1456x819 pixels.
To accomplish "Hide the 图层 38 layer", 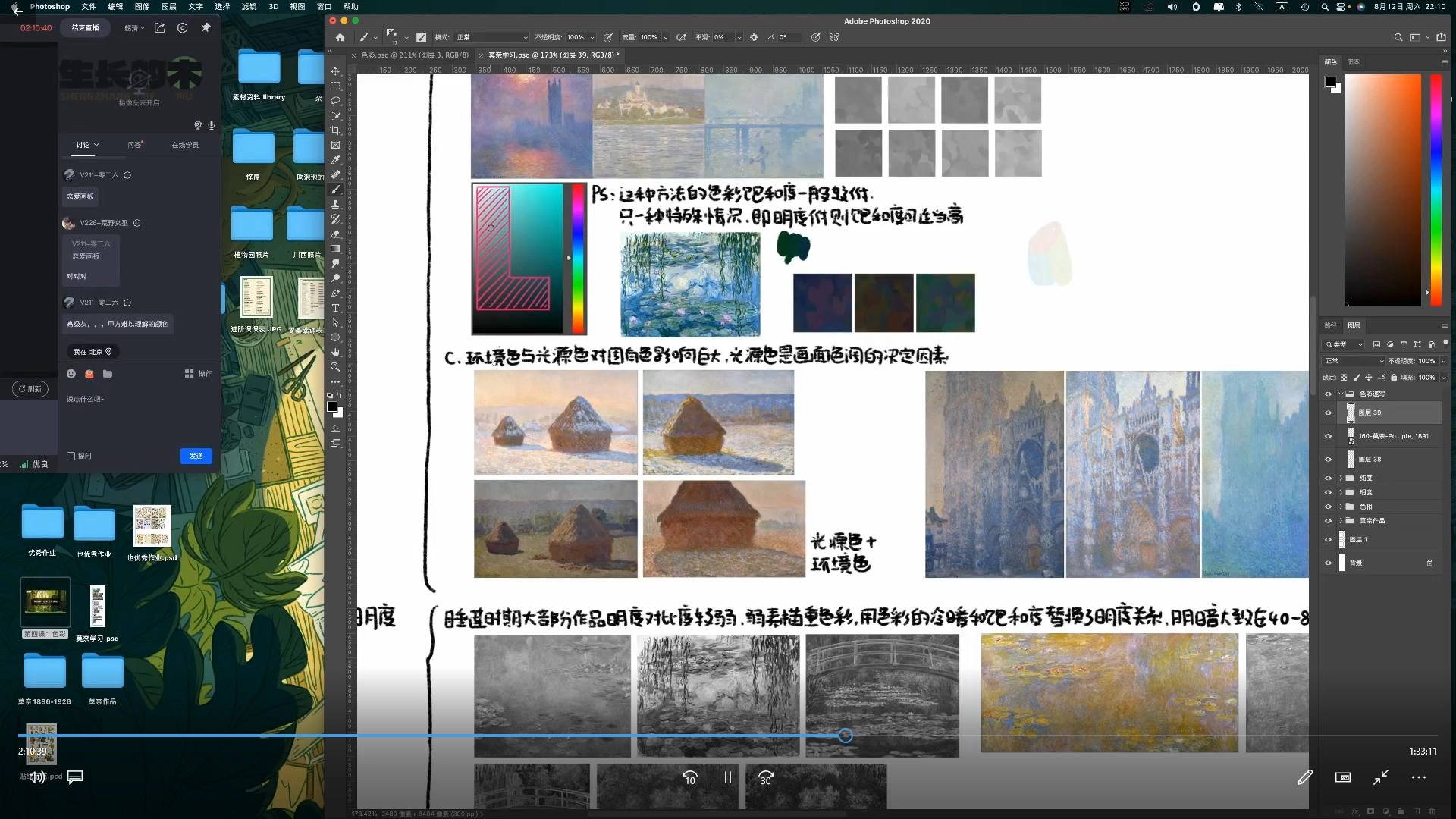I will [x=1328, y=460].
